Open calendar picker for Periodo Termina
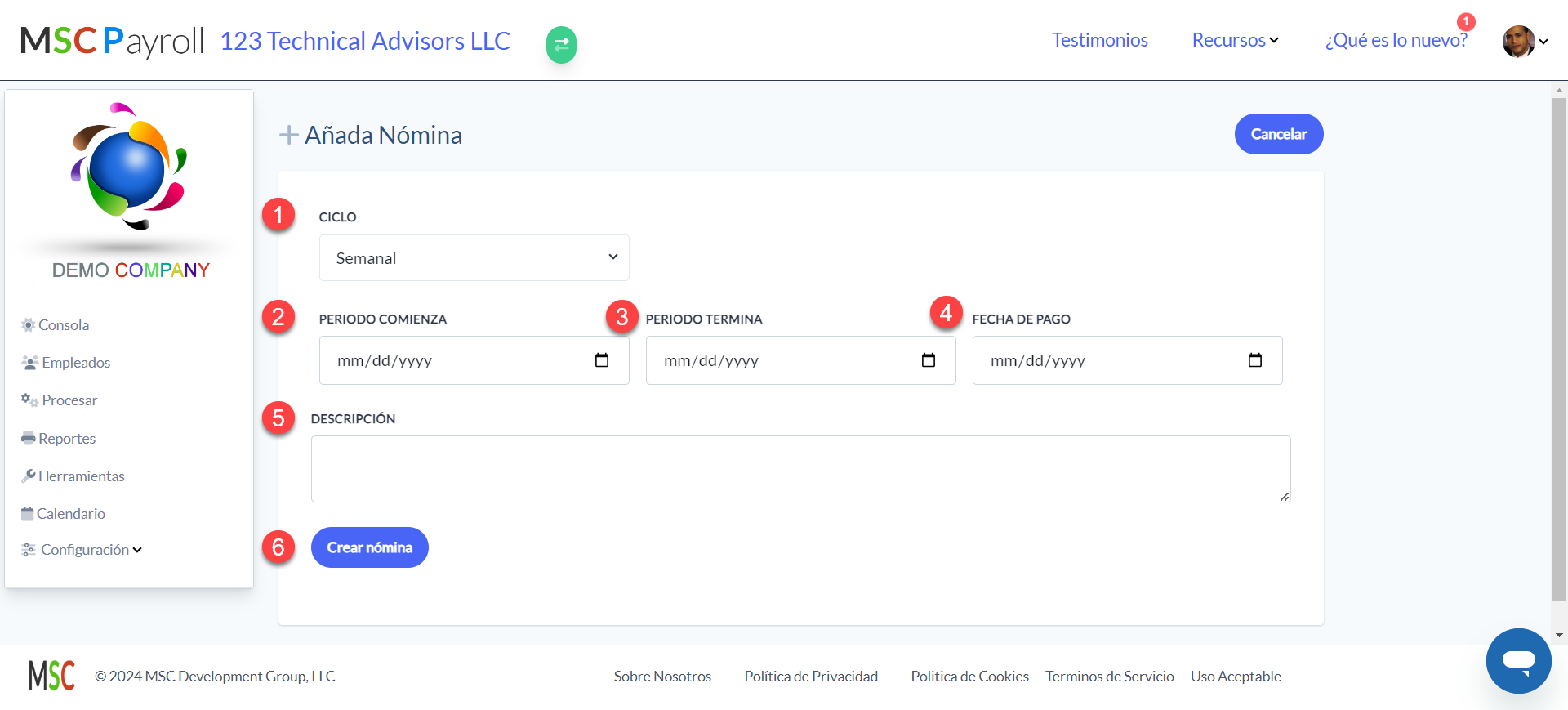1568x710 pixels. point(929,360)
